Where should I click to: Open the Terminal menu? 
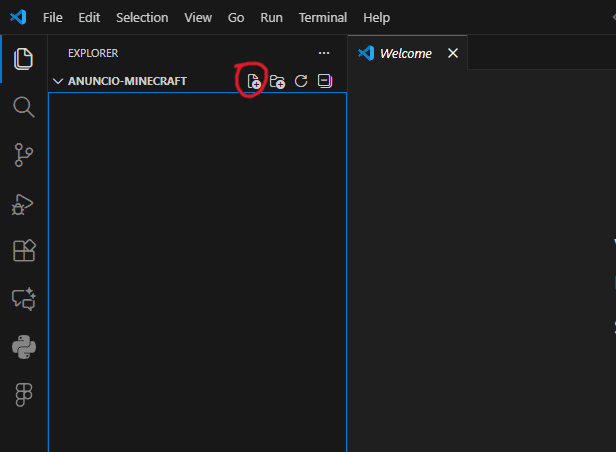(323, 18)
